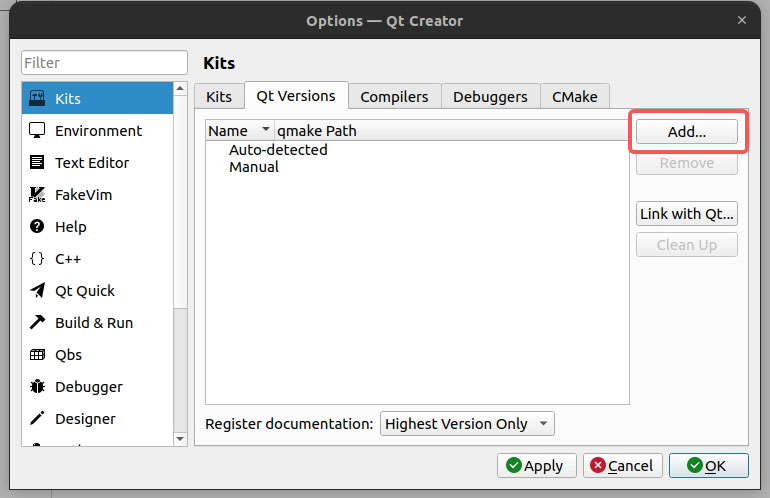Open the CMake tab
770x498 pixels.
pos(575,97)
